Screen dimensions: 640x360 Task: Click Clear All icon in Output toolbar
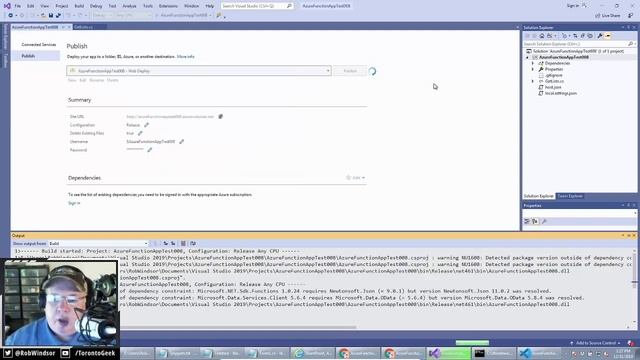coord(183,243)
